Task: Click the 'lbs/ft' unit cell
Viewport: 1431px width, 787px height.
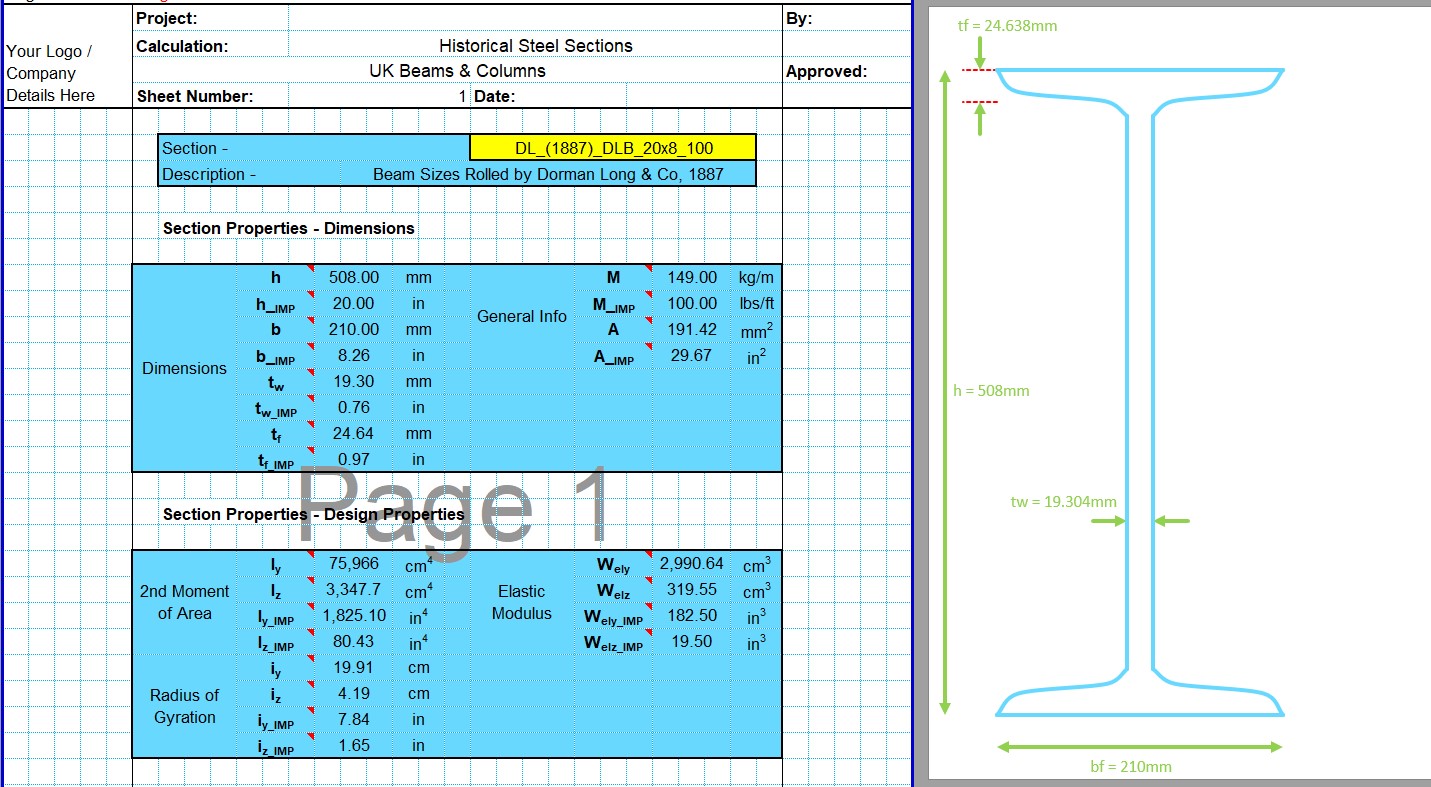Action: click(757, 303)
